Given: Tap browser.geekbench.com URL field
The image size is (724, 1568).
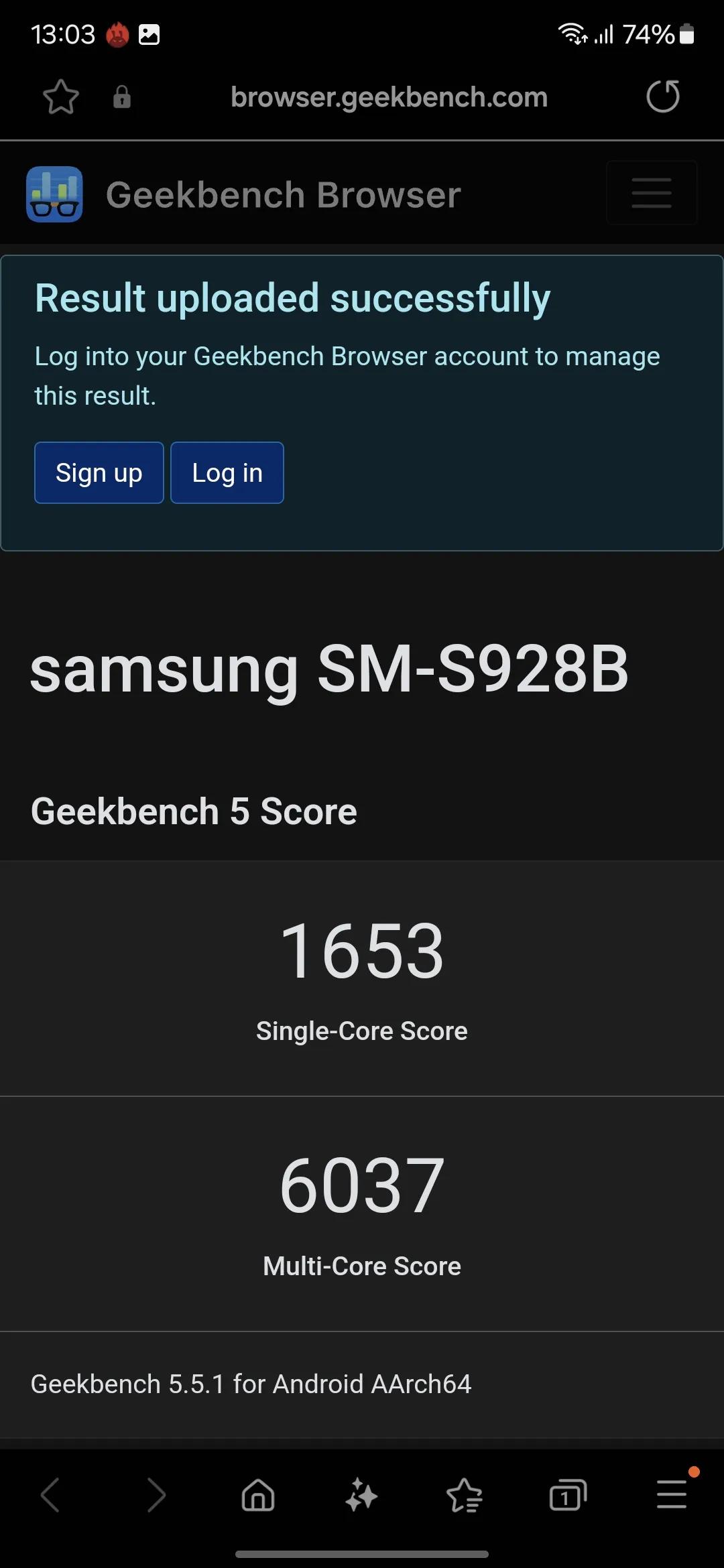Looking at the screenshot, I should 389,97.
